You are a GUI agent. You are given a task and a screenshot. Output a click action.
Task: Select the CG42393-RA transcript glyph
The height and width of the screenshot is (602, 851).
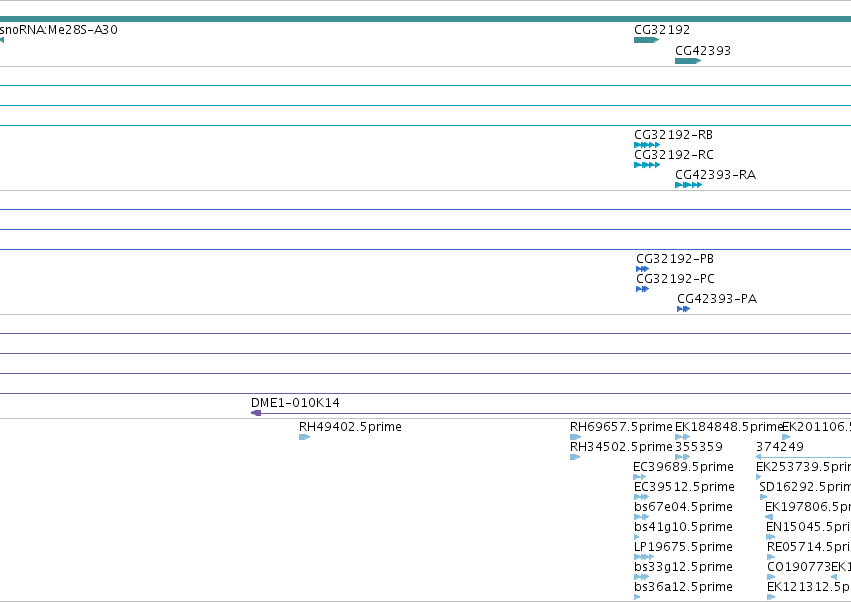pyautogui.click(x=688, y=185)
